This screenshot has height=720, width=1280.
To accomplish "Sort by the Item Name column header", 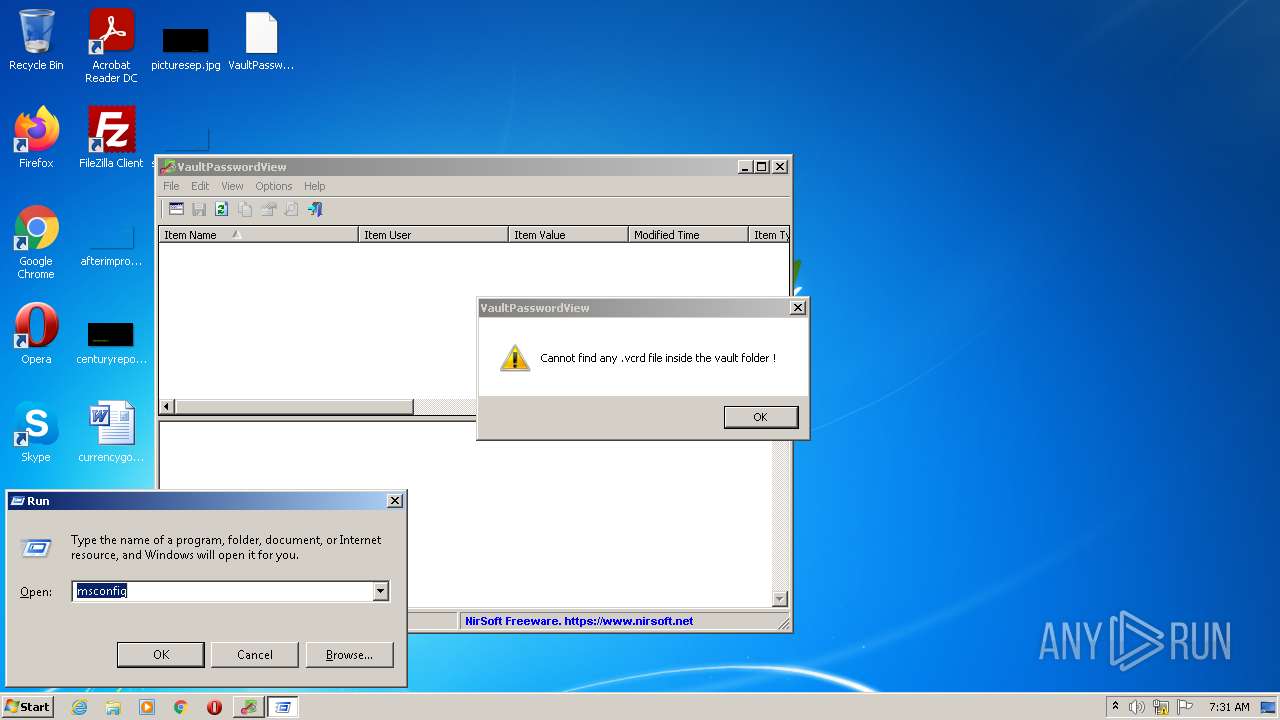I will point(258,235).
